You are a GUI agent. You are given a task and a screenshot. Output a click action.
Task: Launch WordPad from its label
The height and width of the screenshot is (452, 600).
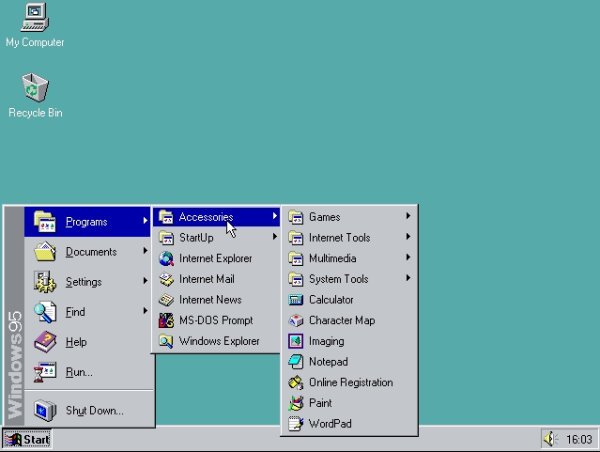click(330, 424)
